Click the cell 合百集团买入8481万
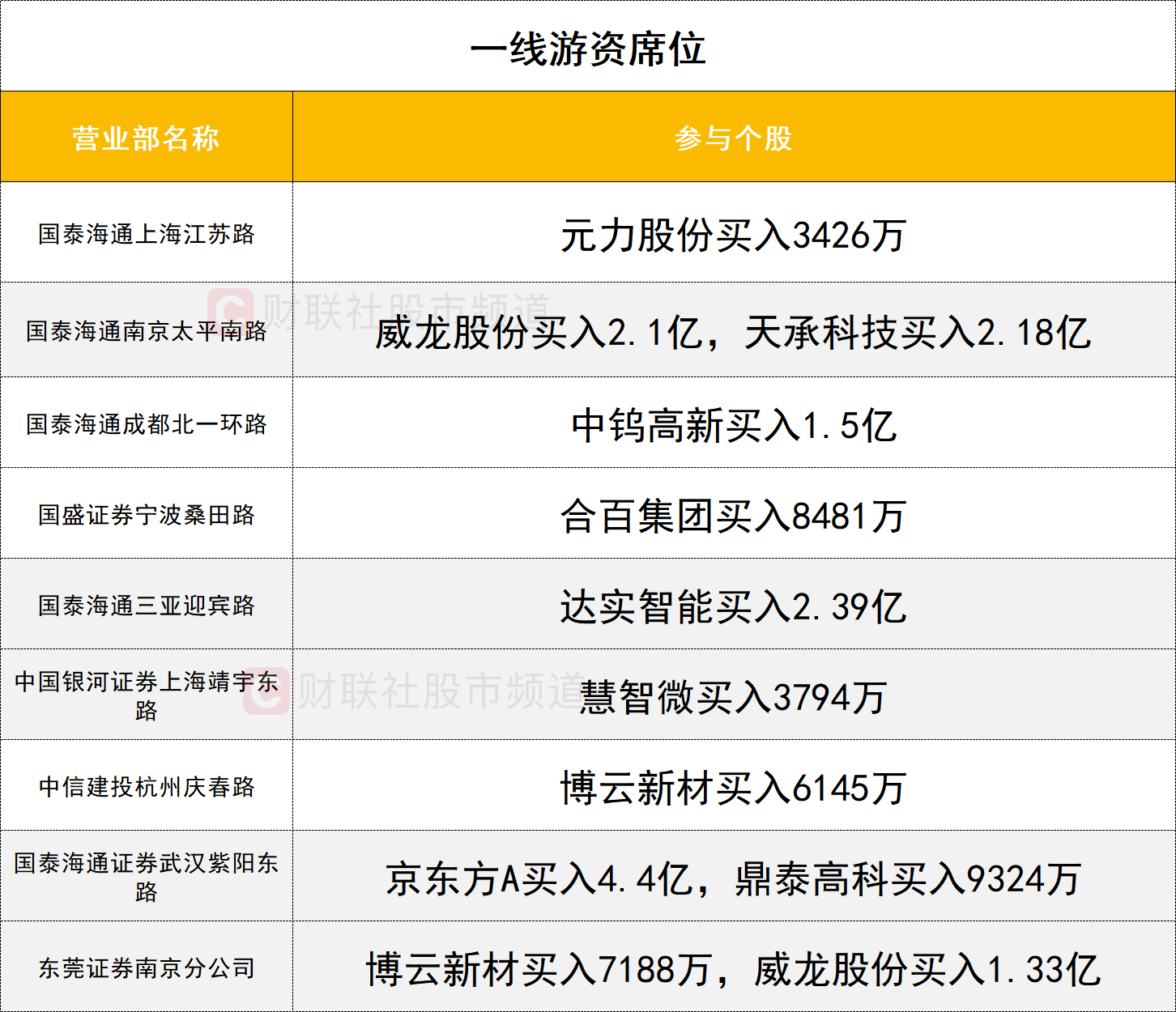 coord(734,513)
